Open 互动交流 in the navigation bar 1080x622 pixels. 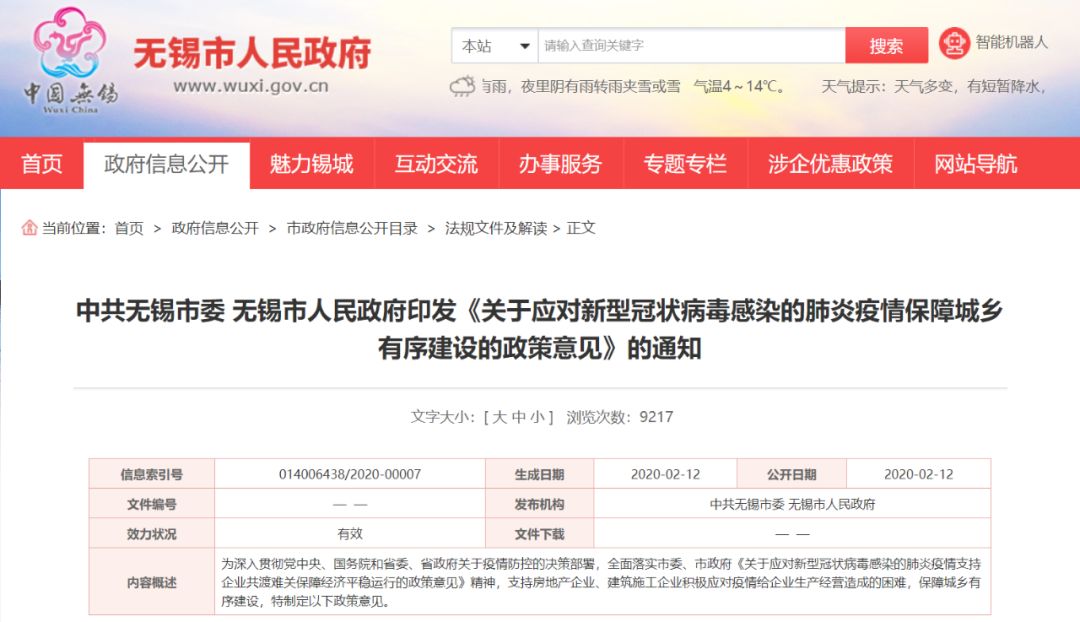click(436, 164)
